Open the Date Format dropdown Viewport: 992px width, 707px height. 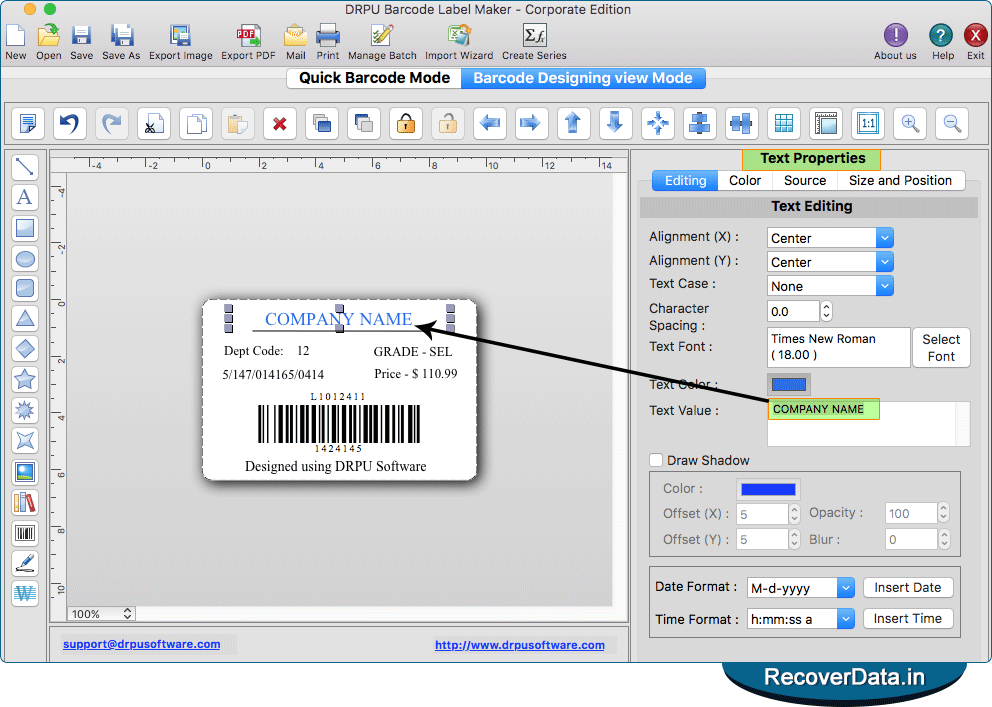tap(845, 587)
